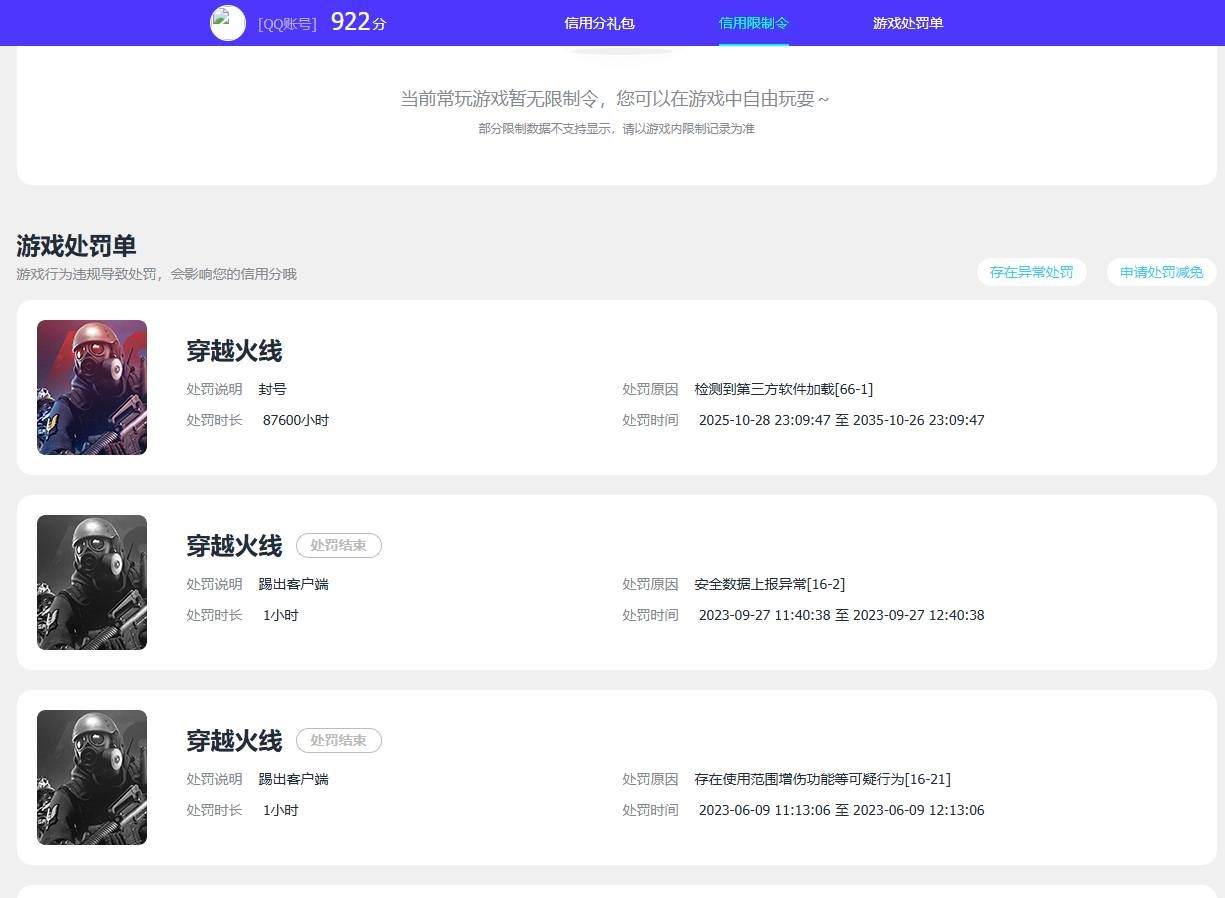This screenshot has height=898, width=1225.
Task: Click the 穿越火线 title of the 封号 card
Action: tap(234, 351)
